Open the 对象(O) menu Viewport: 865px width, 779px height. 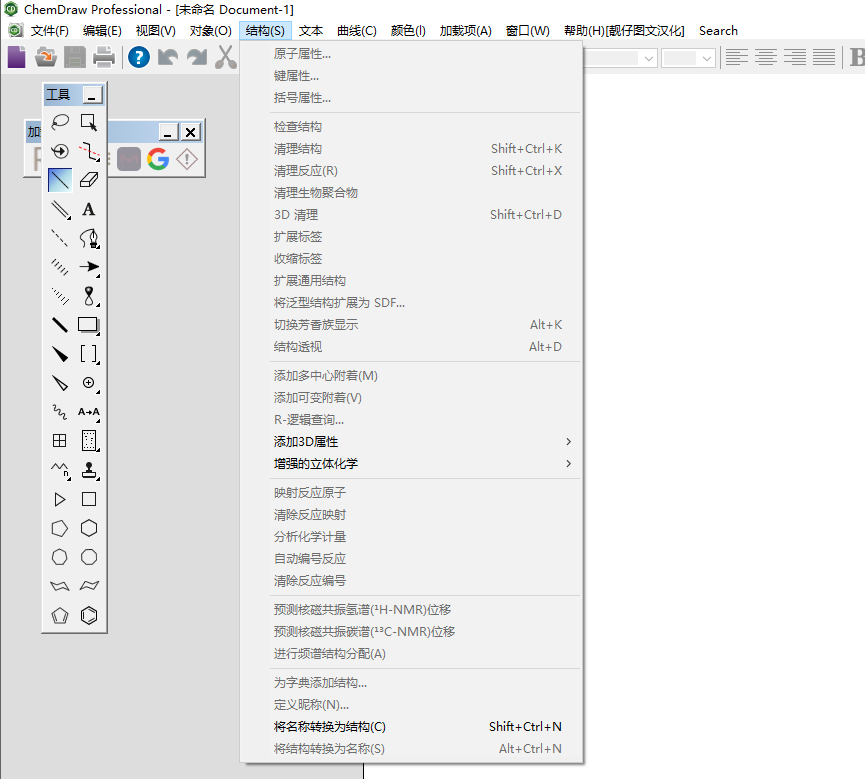pyautogui.click(x=210, y=31)
